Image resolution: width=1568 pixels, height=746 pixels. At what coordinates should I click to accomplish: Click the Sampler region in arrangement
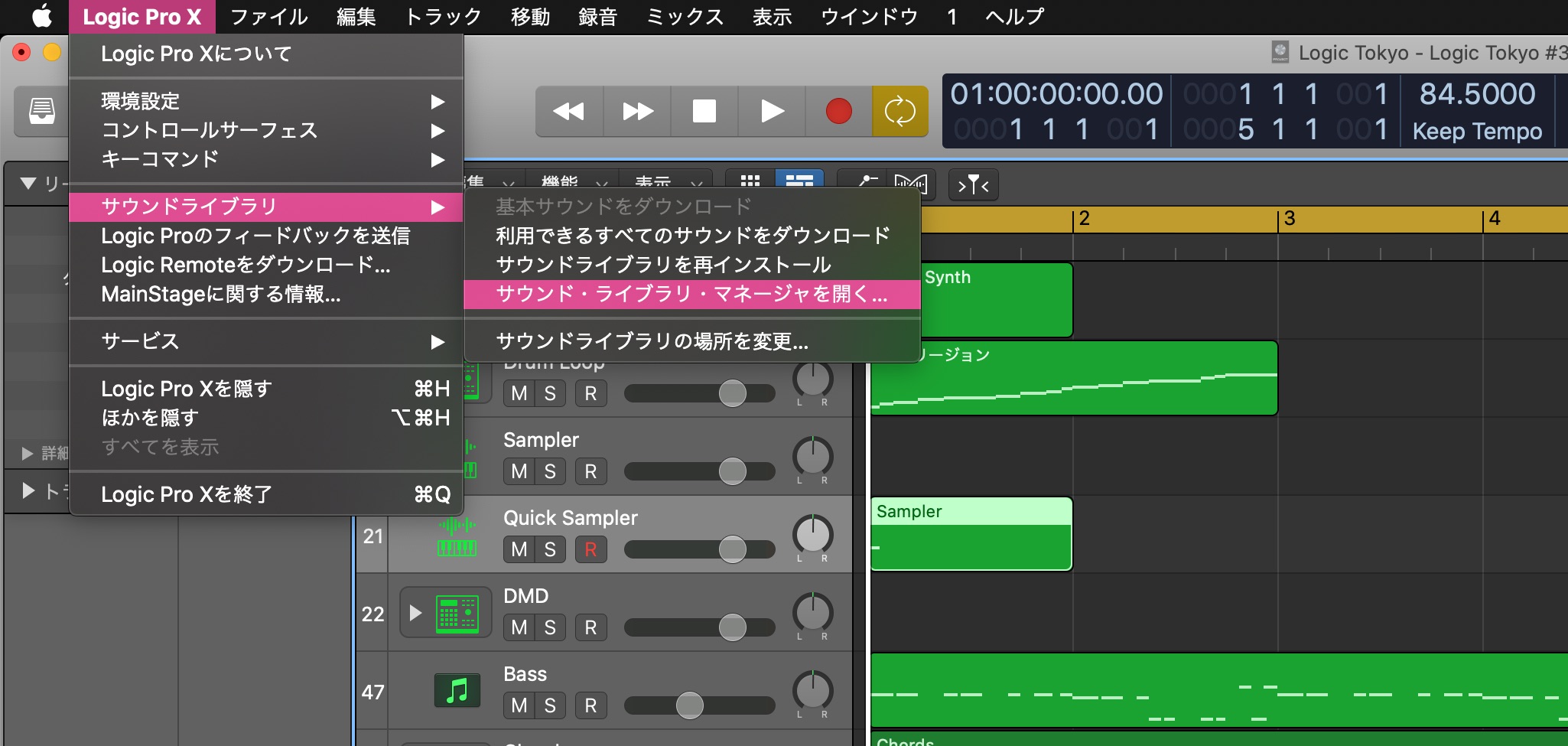971,534
